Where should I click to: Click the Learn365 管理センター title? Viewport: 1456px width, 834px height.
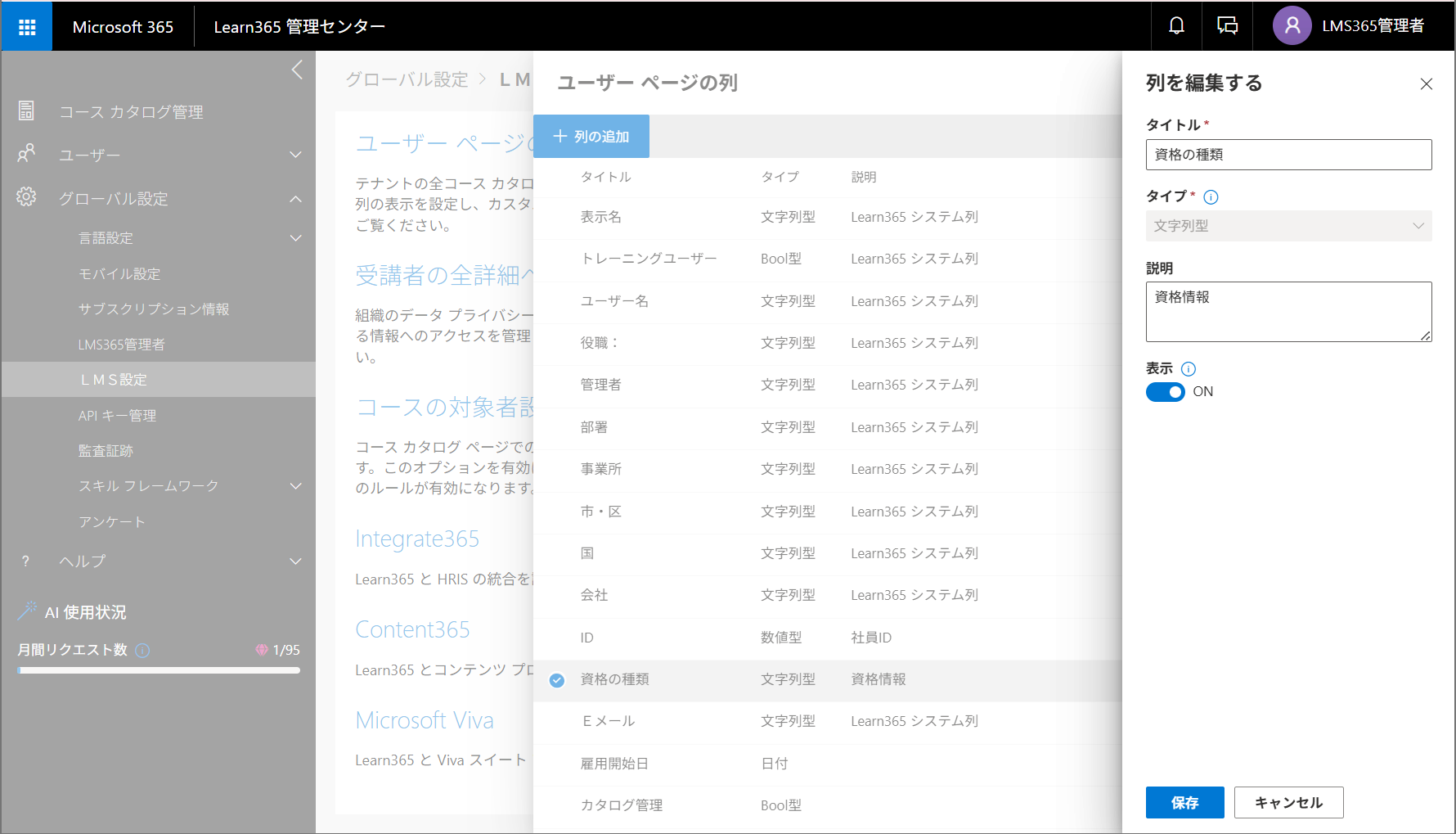coord(299,27)
